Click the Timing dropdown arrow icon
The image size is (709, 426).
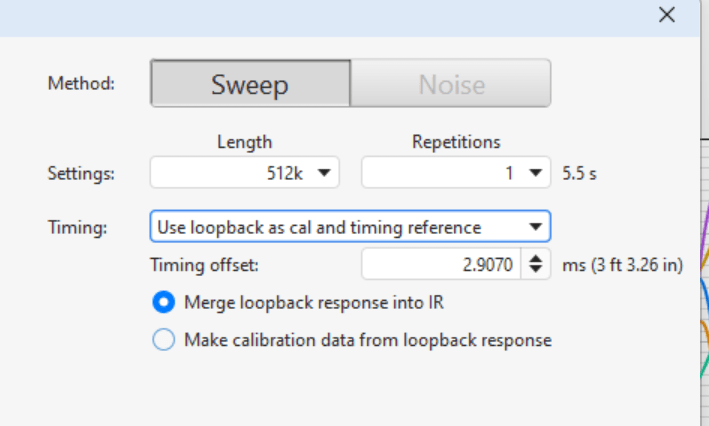point(535,227)
